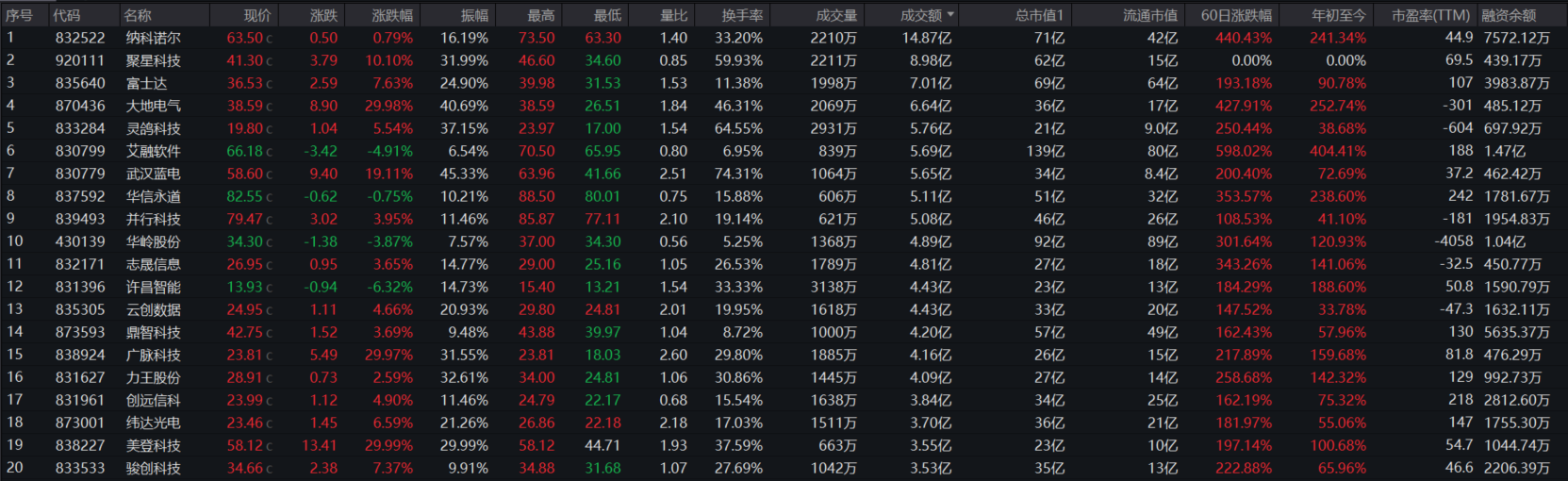Select the stock named 艾融软件
The height and width of the screenshot is (481, 1568).
pyautogui.click(x=154, y=151)
